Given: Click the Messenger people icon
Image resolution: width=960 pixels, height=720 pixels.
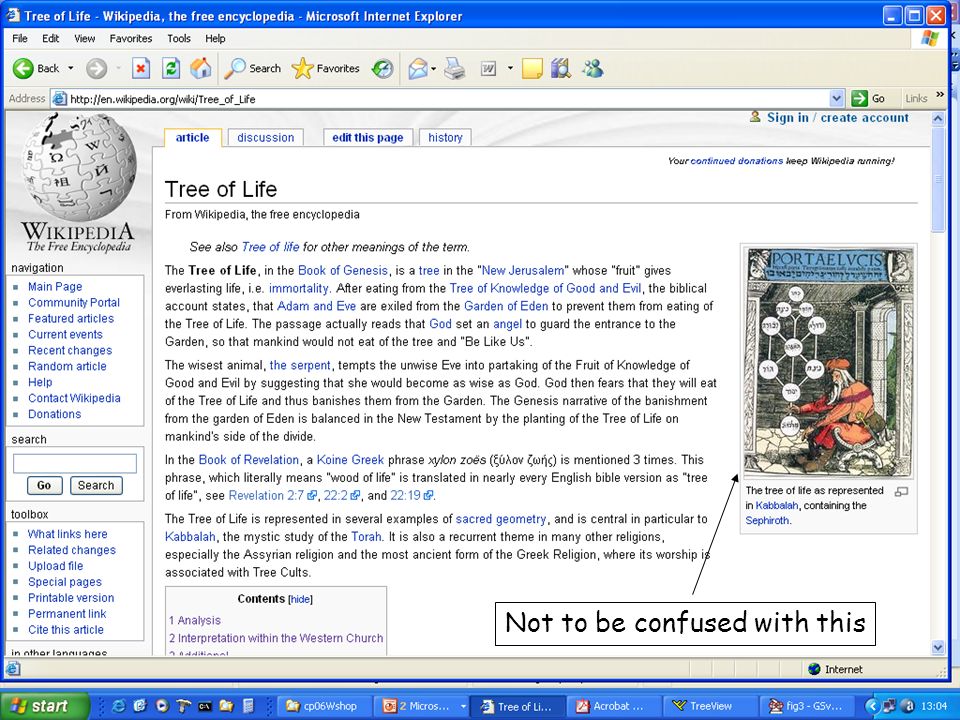Looking at the screenshot, I should [x=593, y=69].
